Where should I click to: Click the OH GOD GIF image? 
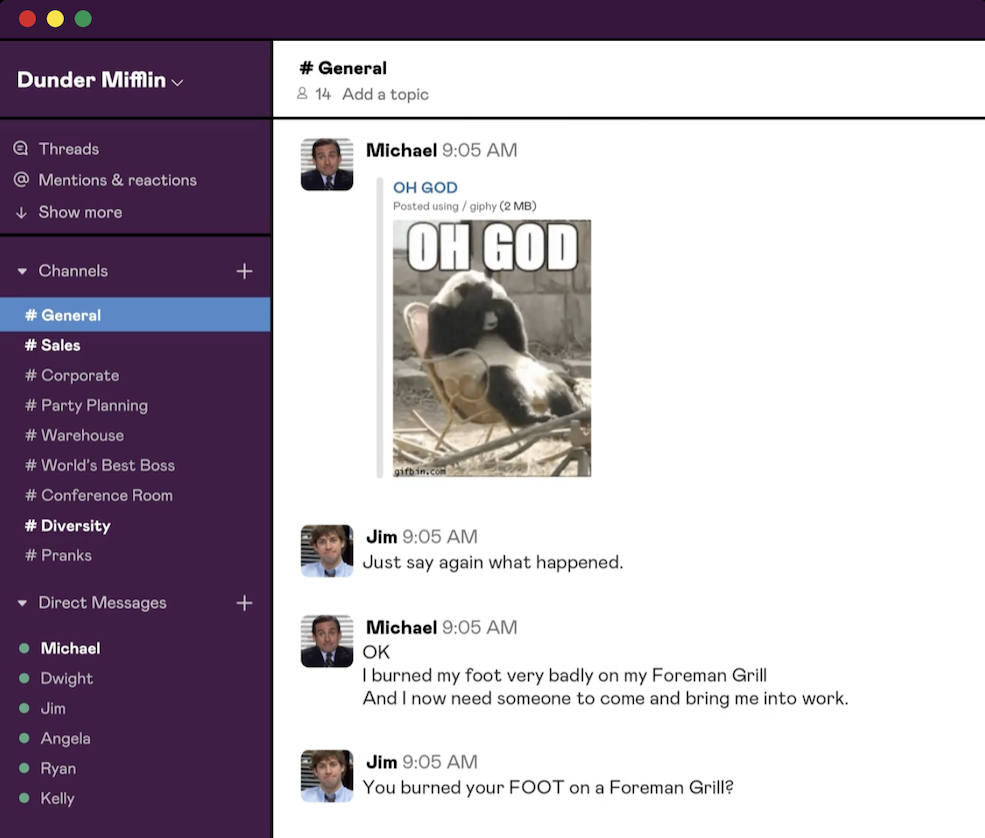pyautogui.click(x=491, y=347)
